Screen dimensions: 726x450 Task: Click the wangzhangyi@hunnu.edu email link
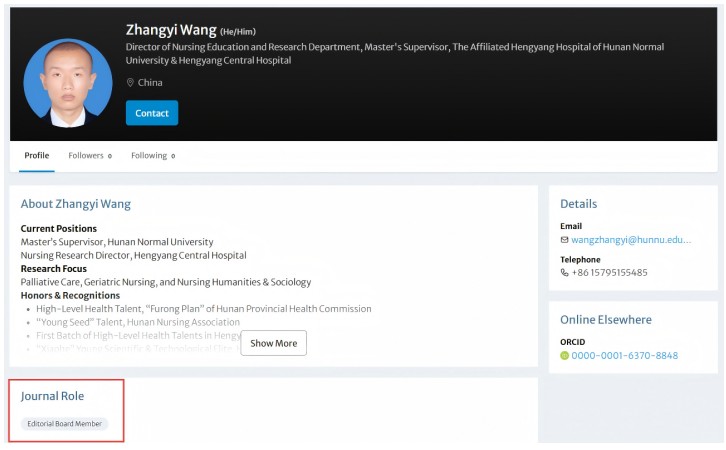click(x=631, y=240)
